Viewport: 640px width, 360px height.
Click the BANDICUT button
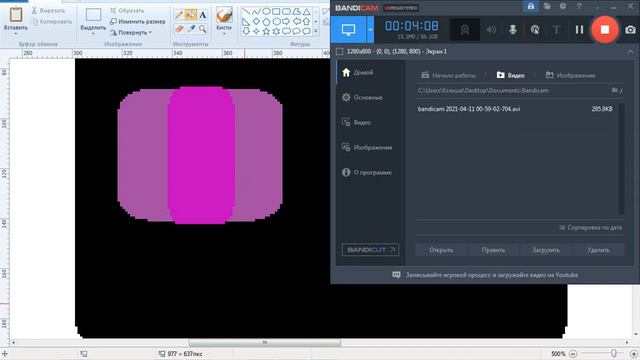370,249
